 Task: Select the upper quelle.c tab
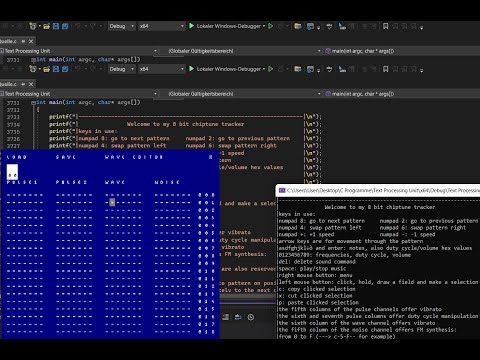8,41
